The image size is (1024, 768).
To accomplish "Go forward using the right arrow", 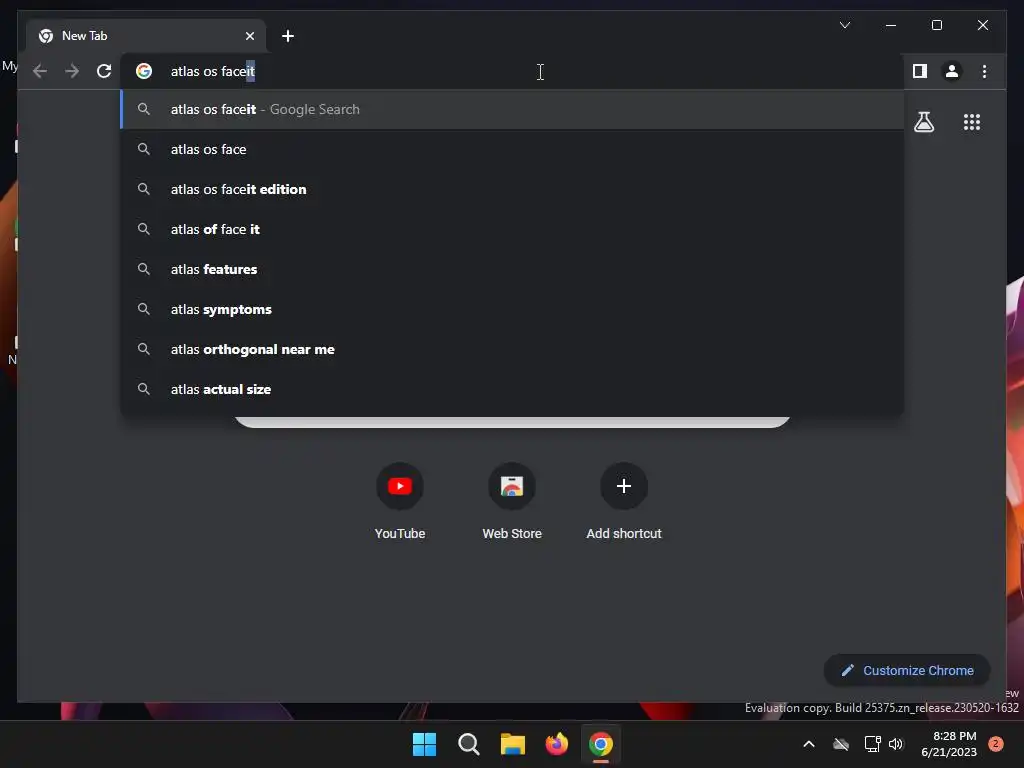I will click(72, 71).
